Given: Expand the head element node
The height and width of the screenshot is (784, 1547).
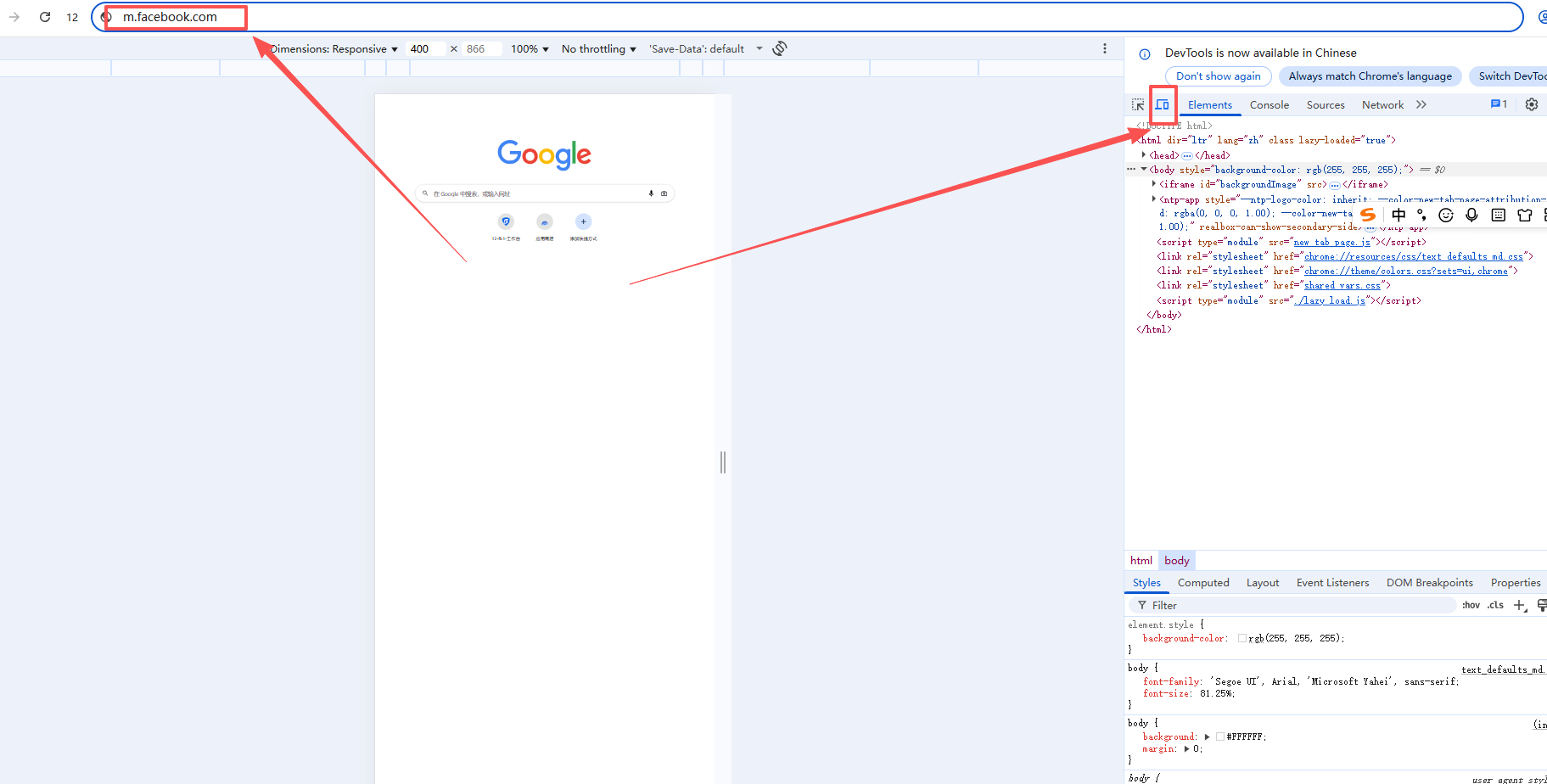Looking at the screenshot, I should 1144,155.
